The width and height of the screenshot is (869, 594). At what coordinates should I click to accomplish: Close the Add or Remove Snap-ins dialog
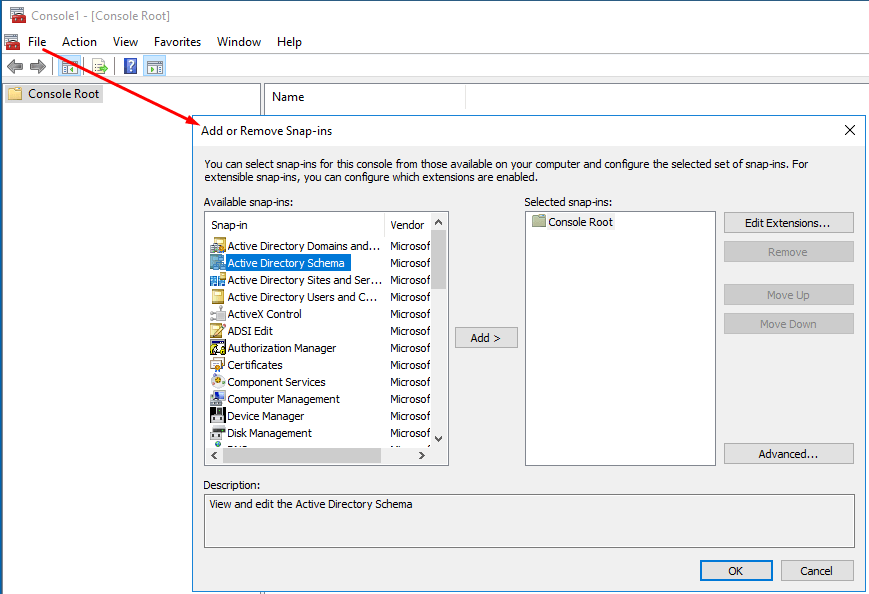tap(850, 130)
